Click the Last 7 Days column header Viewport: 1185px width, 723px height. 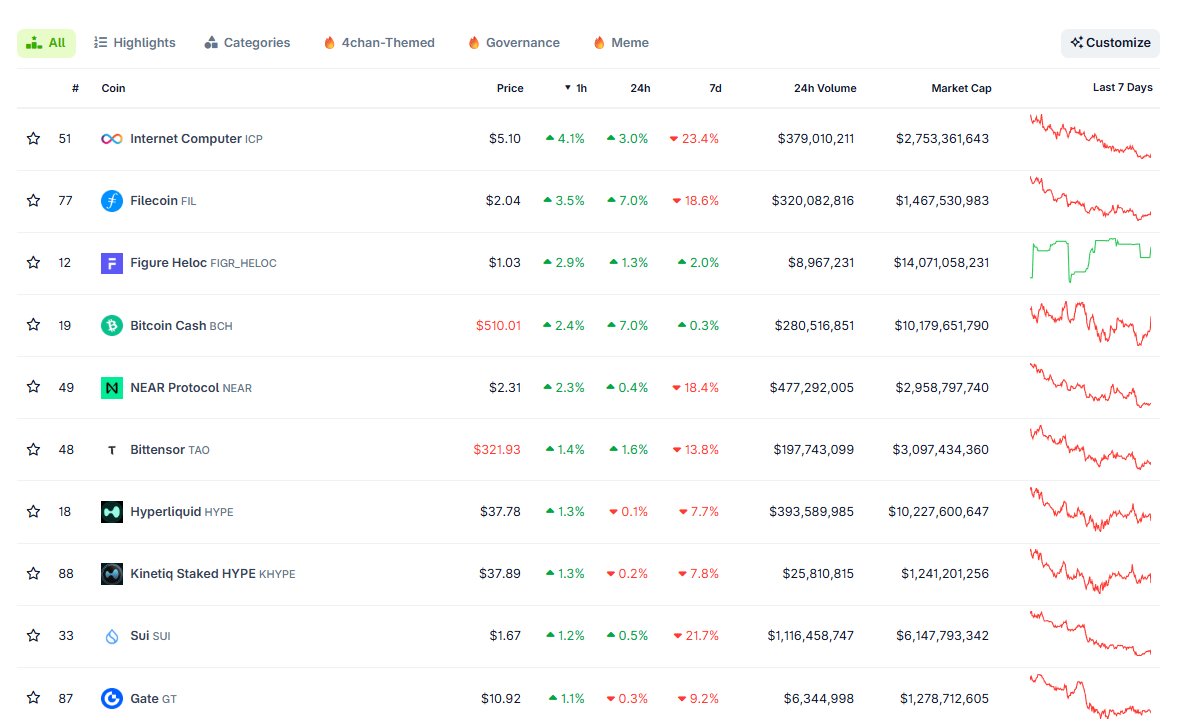pos(1122,88)
